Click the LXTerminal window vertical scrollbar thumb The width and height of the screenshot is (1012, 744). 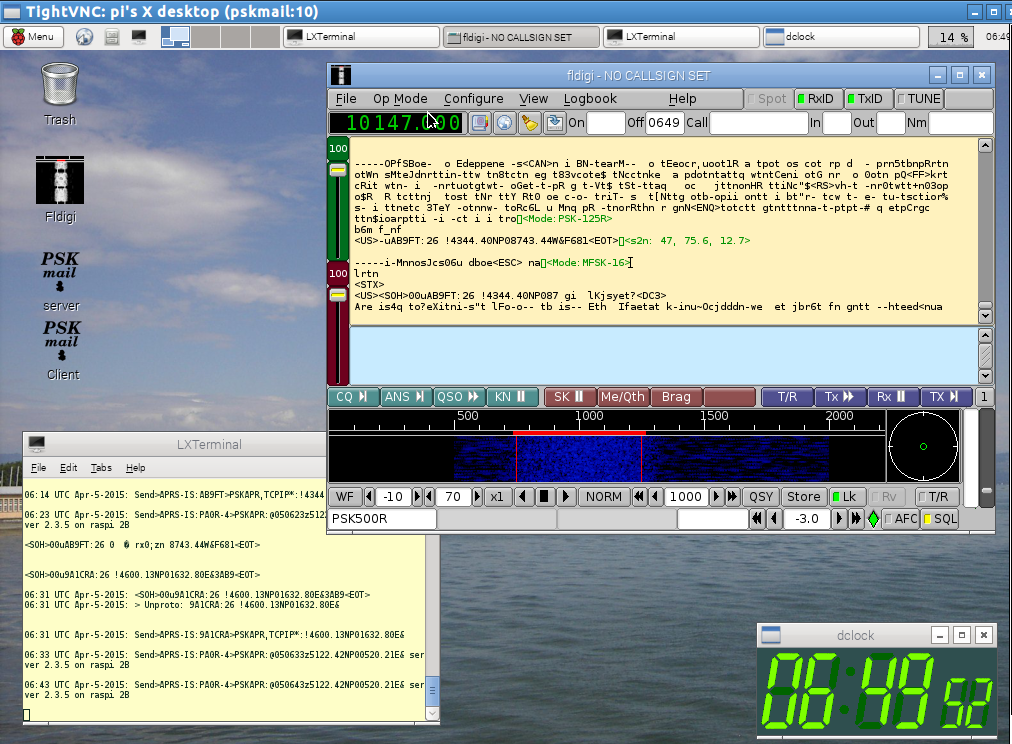click(x=432, y=689)
